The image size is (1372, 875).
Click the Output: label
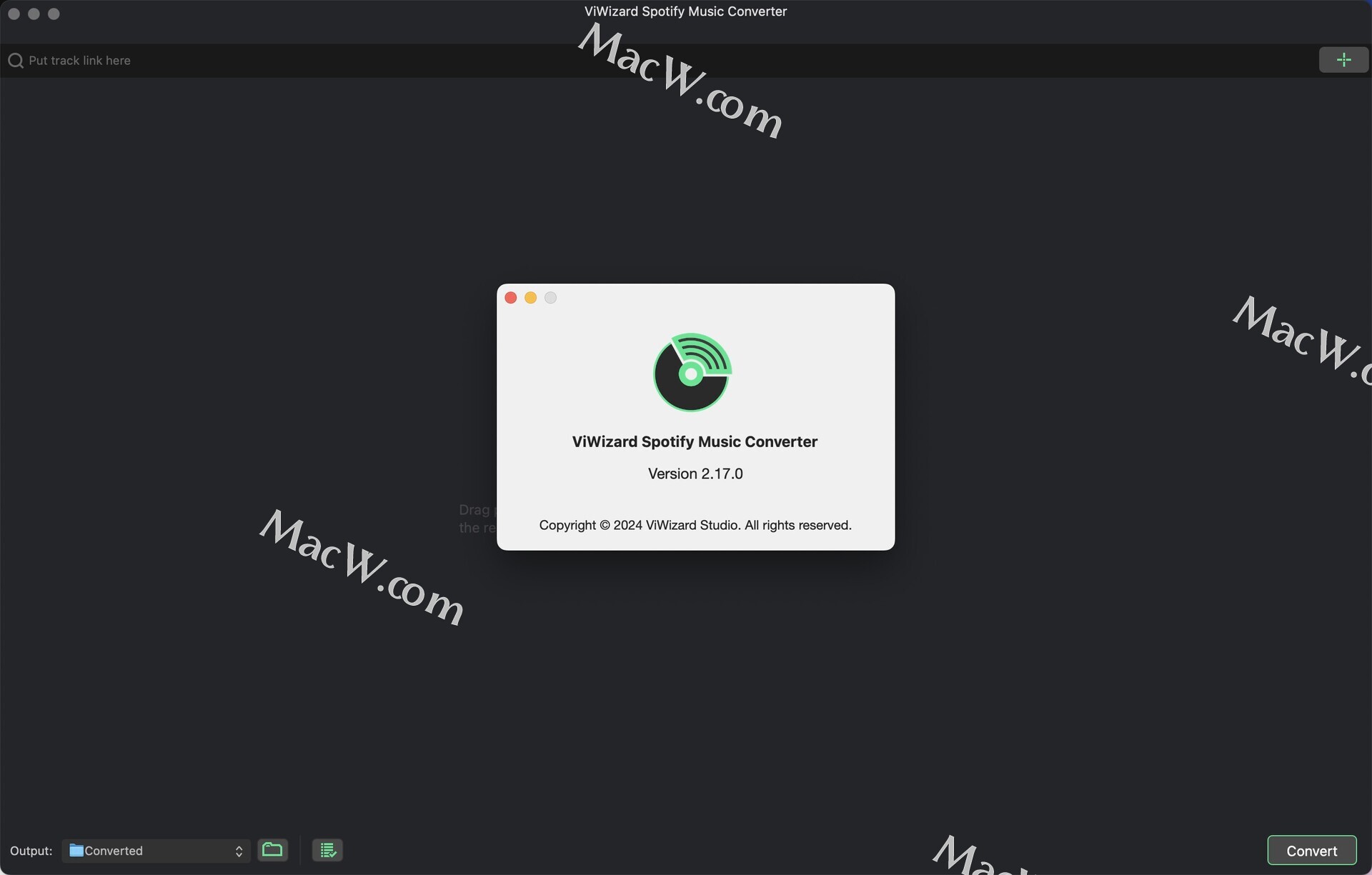click(x=31, y=851)
